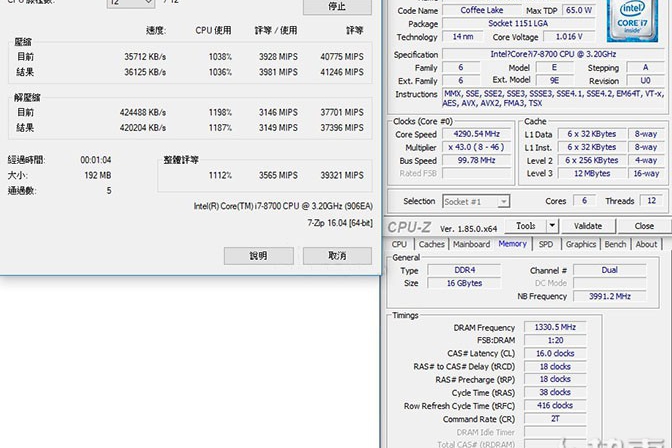Image resolution: width=672 pixels, height=448 pixels.
Task: Open the SPD tab in CPU-Z
Action: [546, 244]
